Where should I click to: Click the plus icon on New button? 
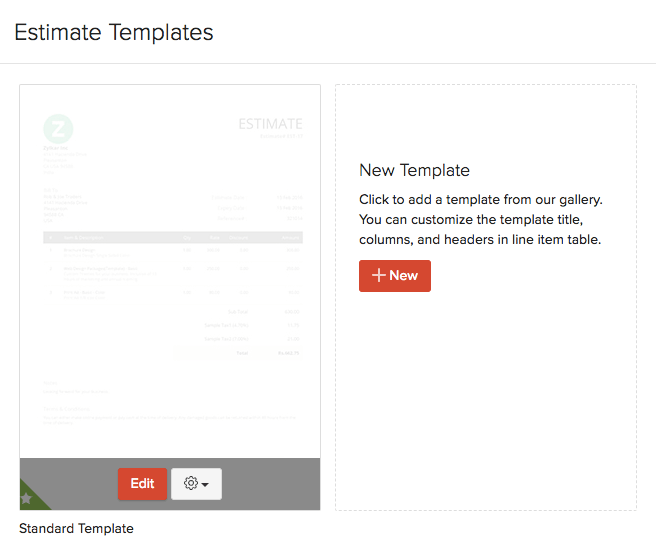click(379, 276)
